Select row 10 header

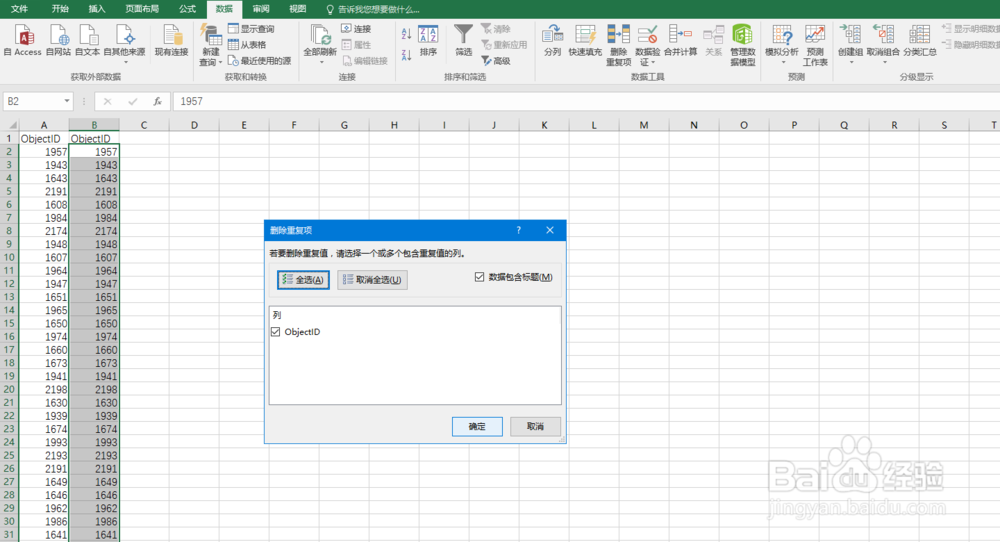9,258
